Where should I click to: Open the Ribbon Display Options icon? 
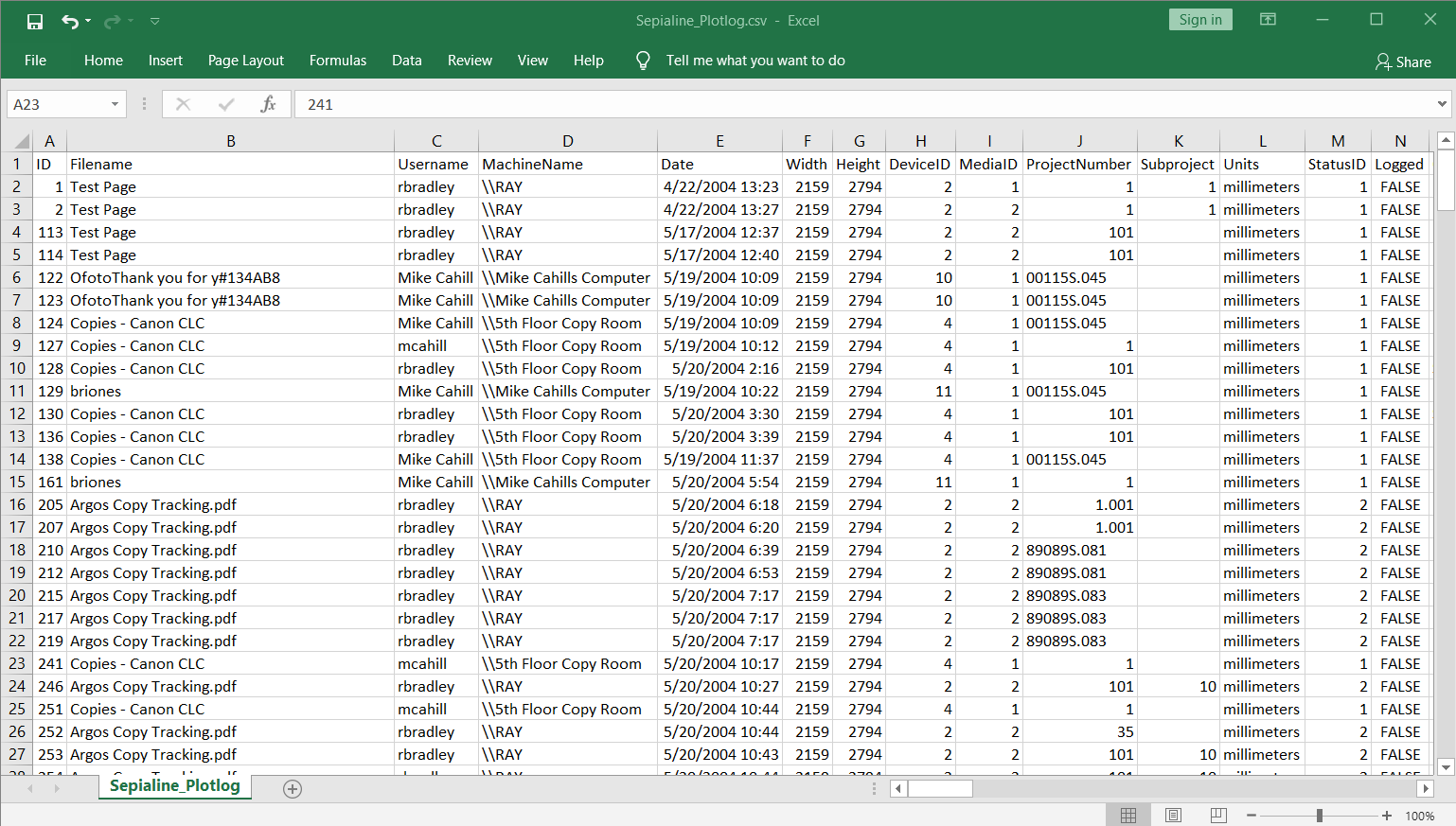(x=1268, y=20)
